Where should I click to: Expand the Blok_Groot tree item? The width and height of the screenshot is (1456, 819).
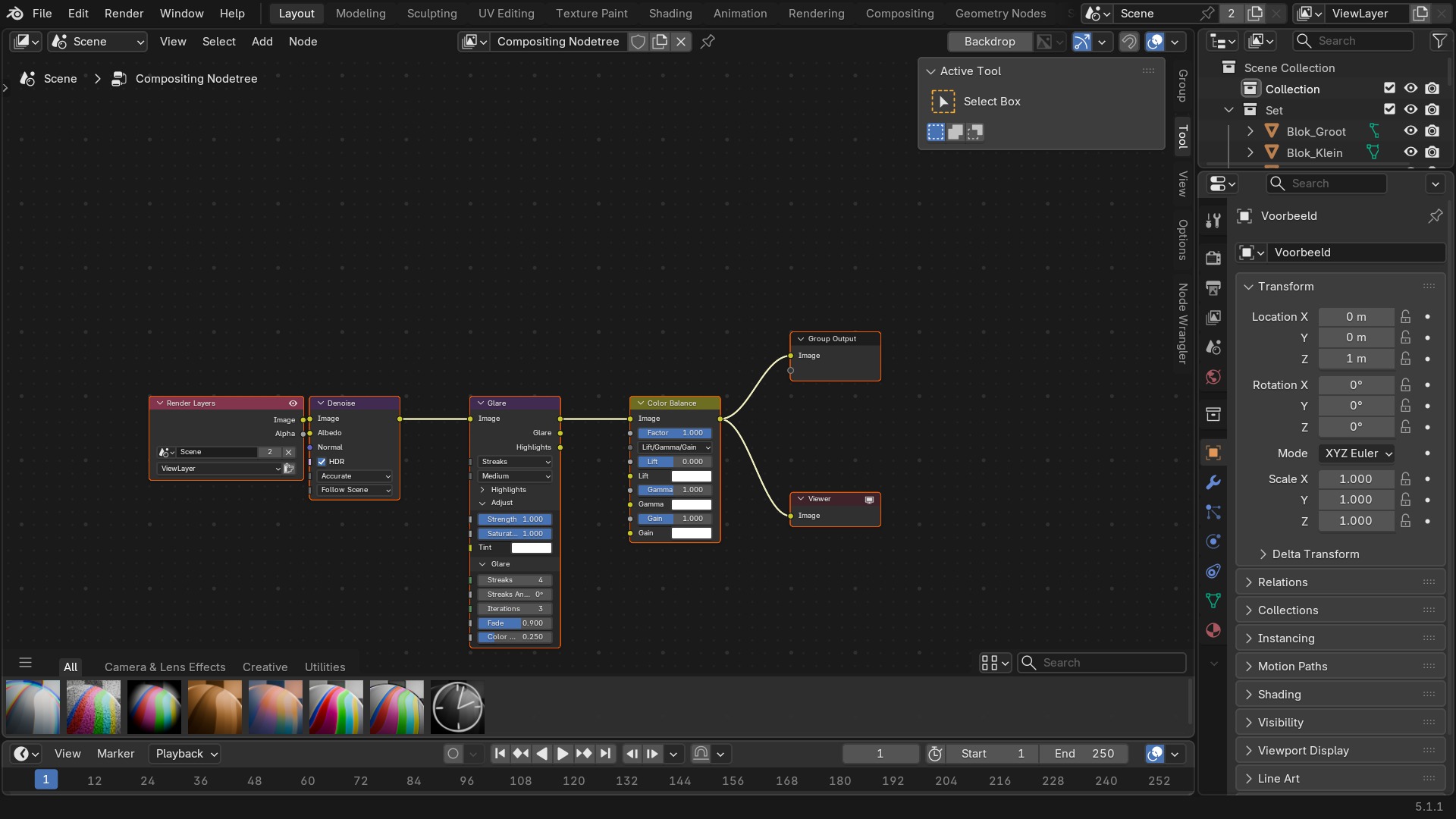(x=1250, y=131)
